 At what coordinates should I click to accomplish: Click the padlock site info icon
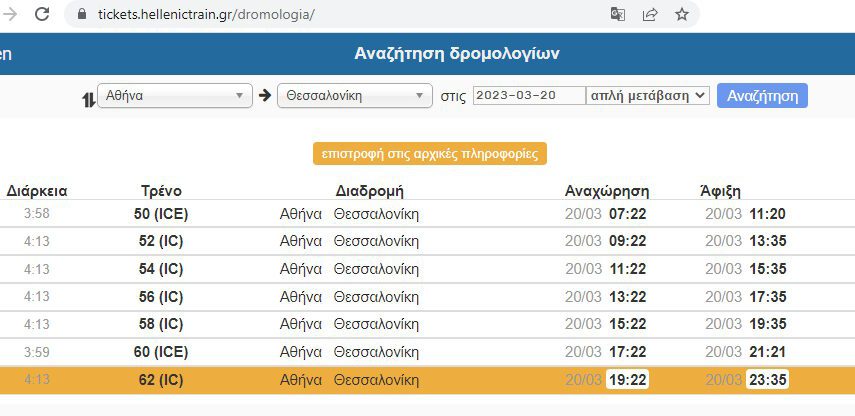pyautogui.click(x=82, y=15)
